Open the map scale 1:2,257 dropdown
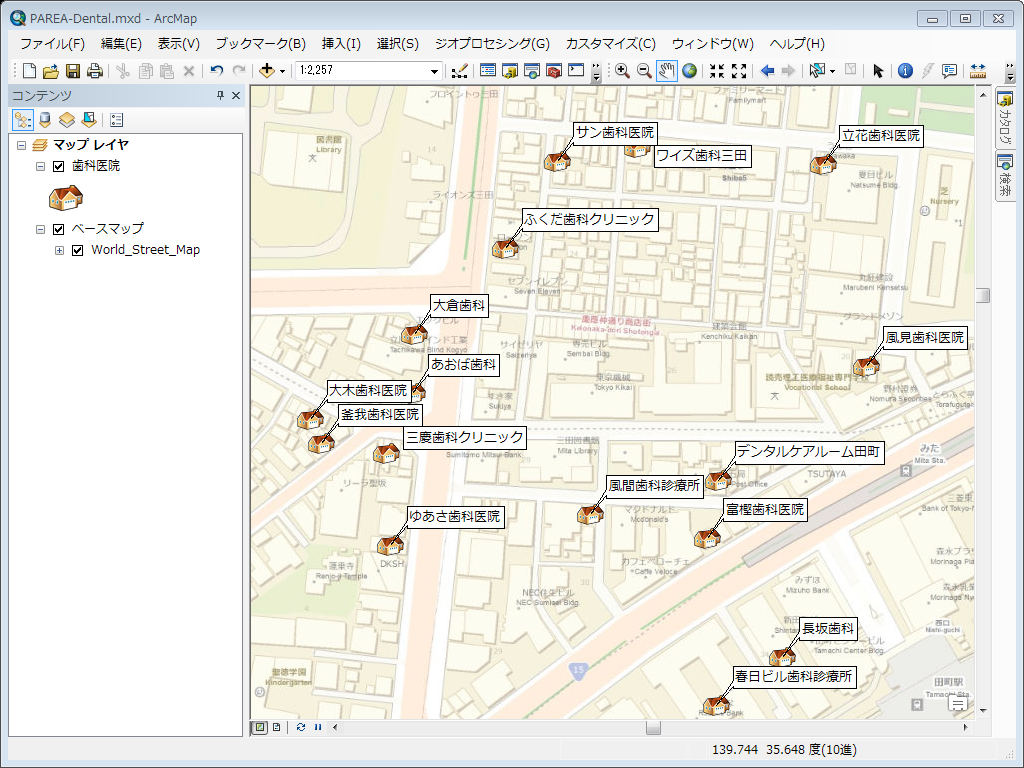 tap(434, 71)
